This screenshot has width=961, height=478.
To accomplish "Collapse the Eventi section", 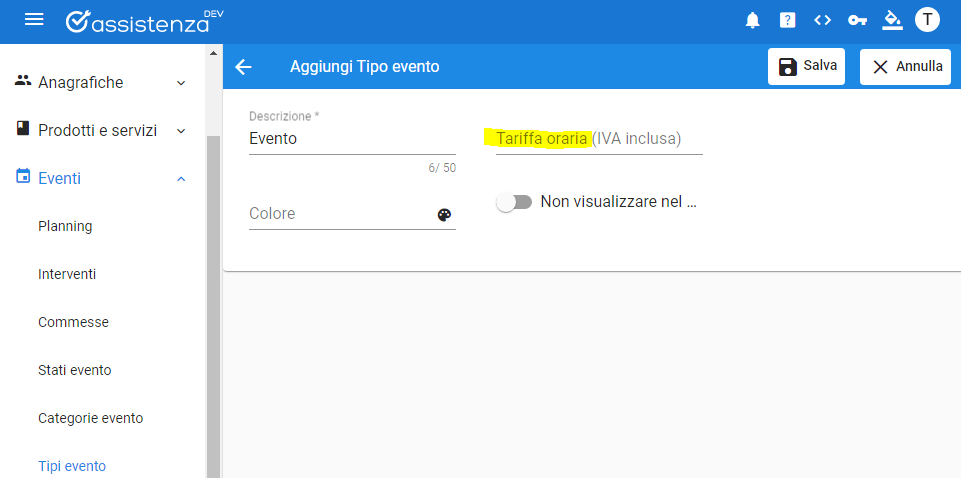I will coord(101,178).
